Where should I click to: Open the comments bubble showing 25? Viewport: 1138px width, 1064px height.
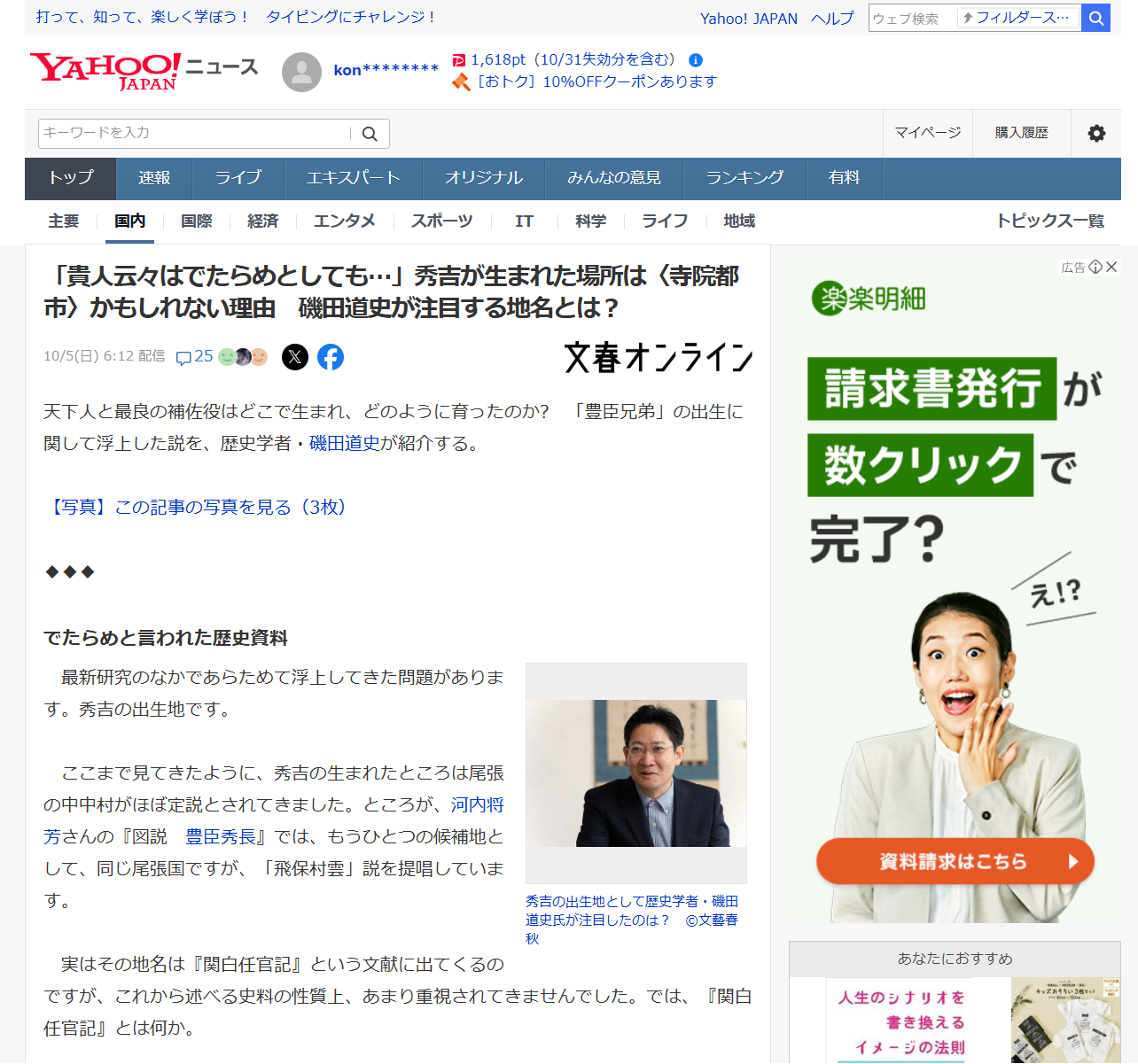[195, 357]
